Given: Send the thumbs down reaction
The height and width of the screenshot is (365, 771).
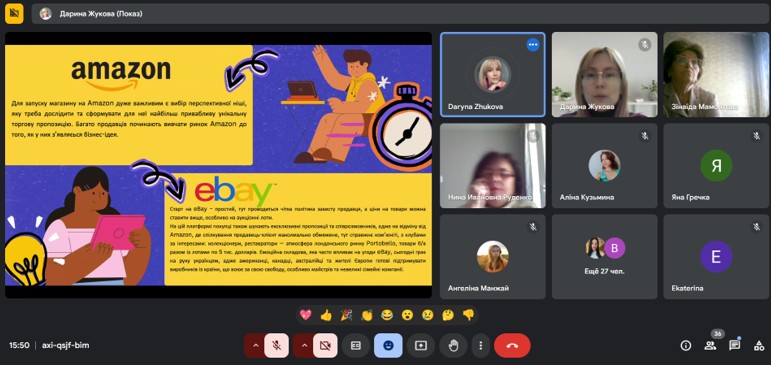Looking at the screenshot, I should click(x=468, y=315).
